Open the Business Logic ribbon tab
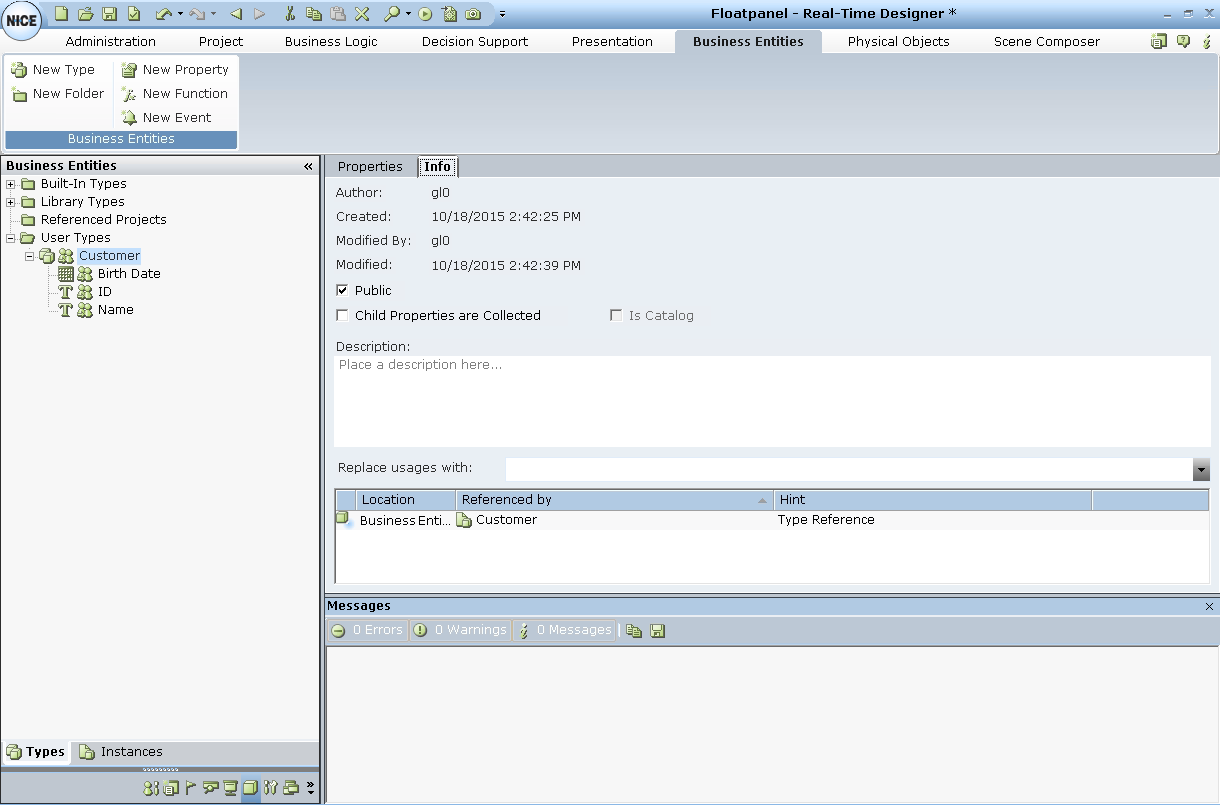 [331, 41]
